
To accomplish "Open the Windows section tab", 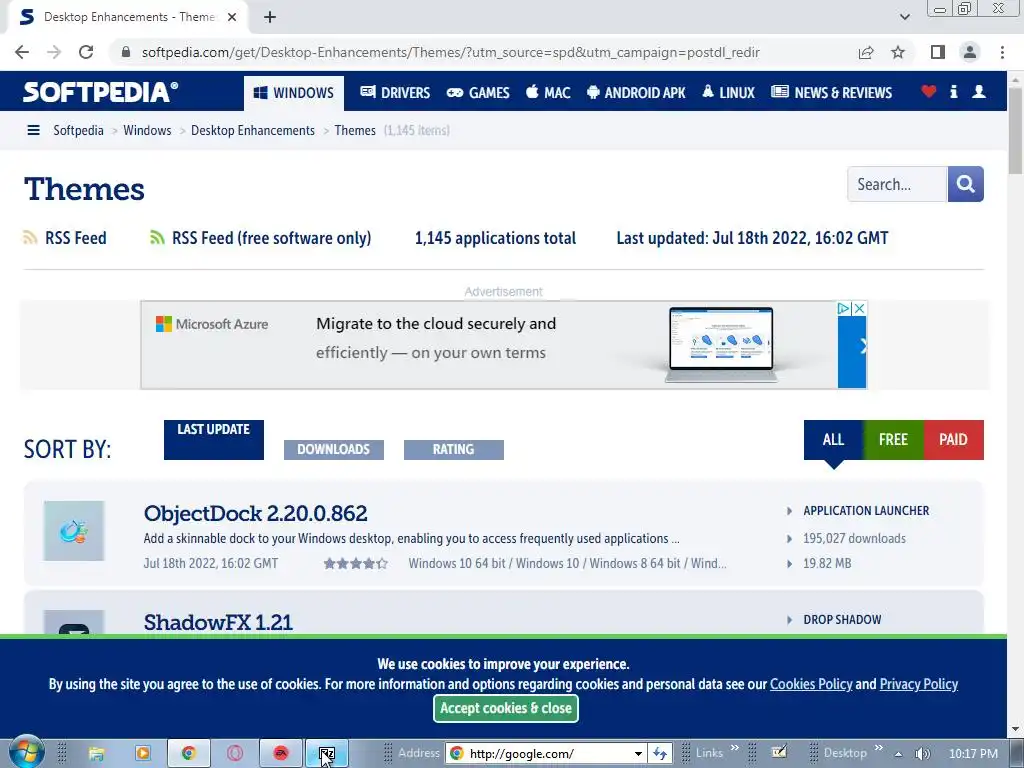I will point(294,93).
